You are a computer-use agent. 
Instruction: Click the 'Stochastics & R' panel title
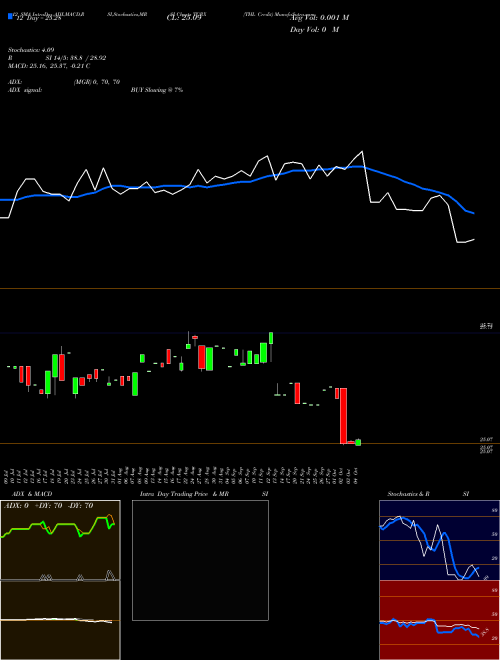click(408, 494)
